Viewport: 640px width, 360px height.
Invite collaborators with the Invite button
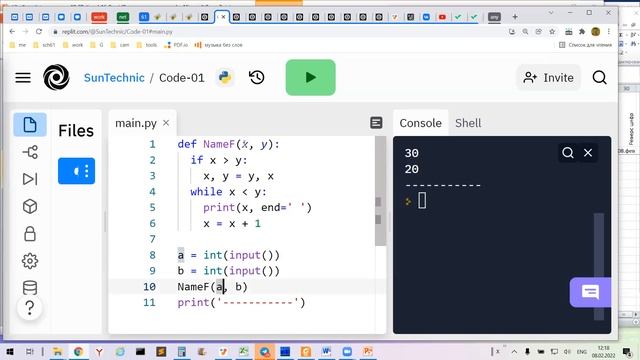coord(548,78)
